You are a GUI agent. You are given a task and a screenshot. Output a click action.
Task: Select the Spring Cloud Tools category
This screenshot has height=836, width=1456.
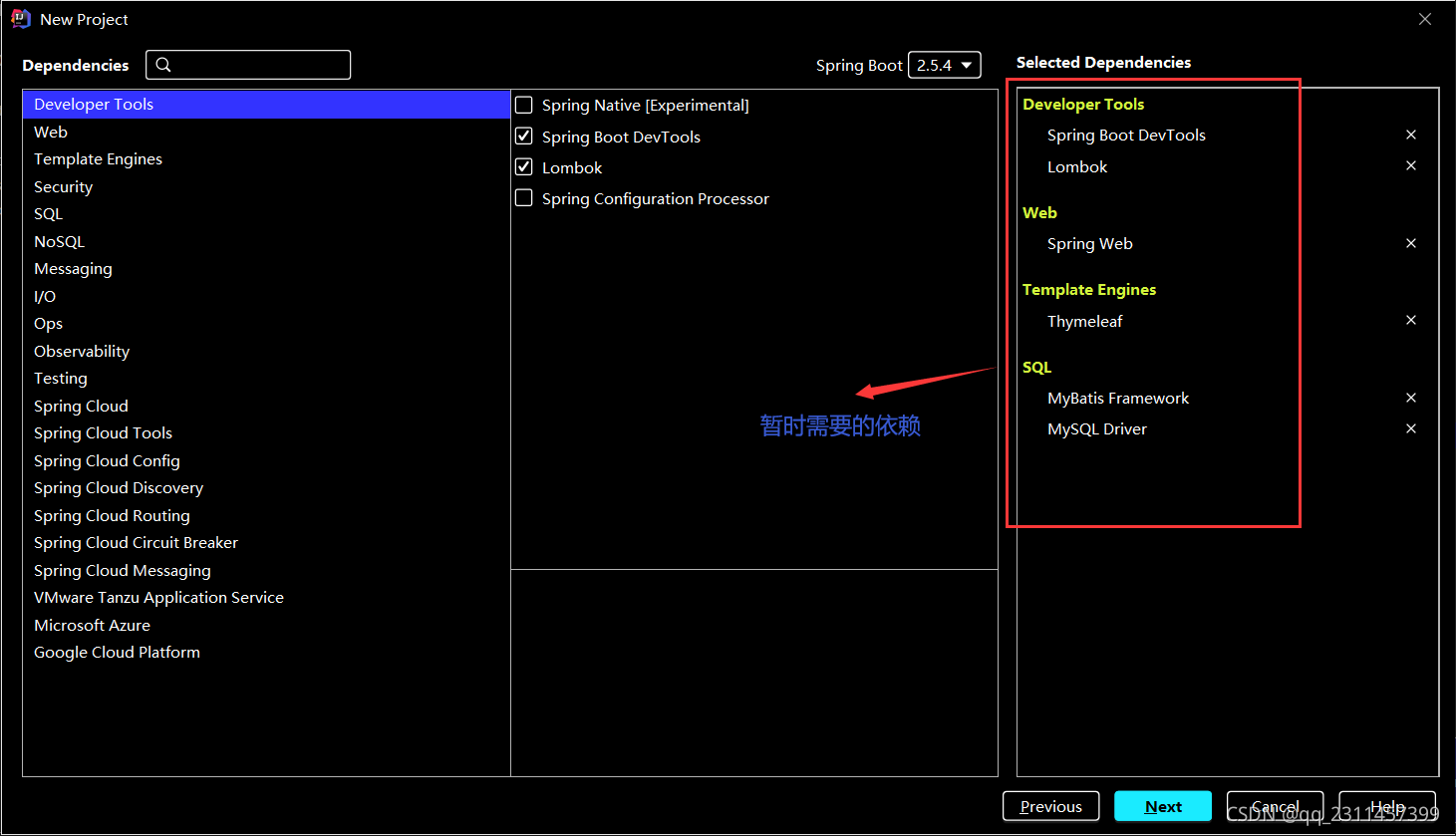[266, 433]
